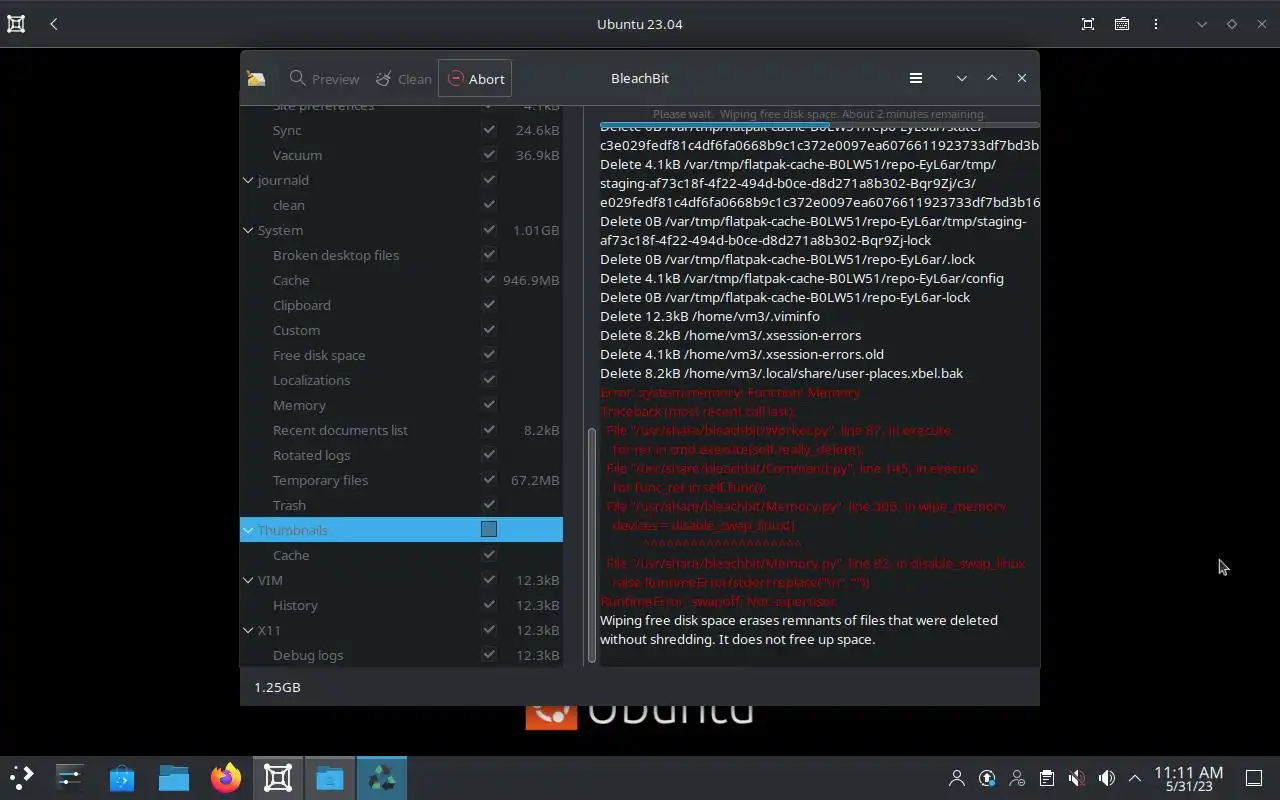
Task: Toggle the Memory checkbox
Action: (x=489, y=405)
